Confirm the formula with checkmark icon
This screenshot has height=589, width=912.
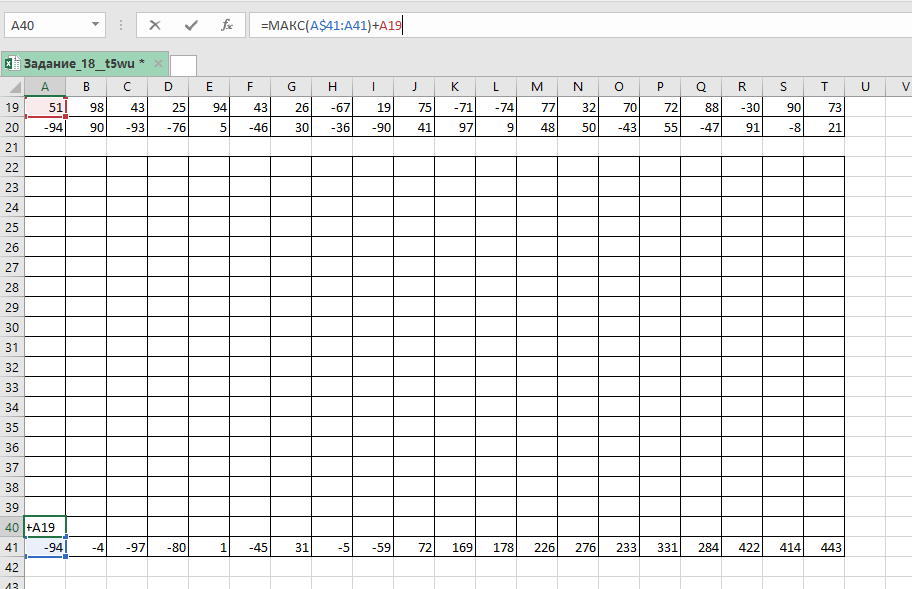[191, 25]
